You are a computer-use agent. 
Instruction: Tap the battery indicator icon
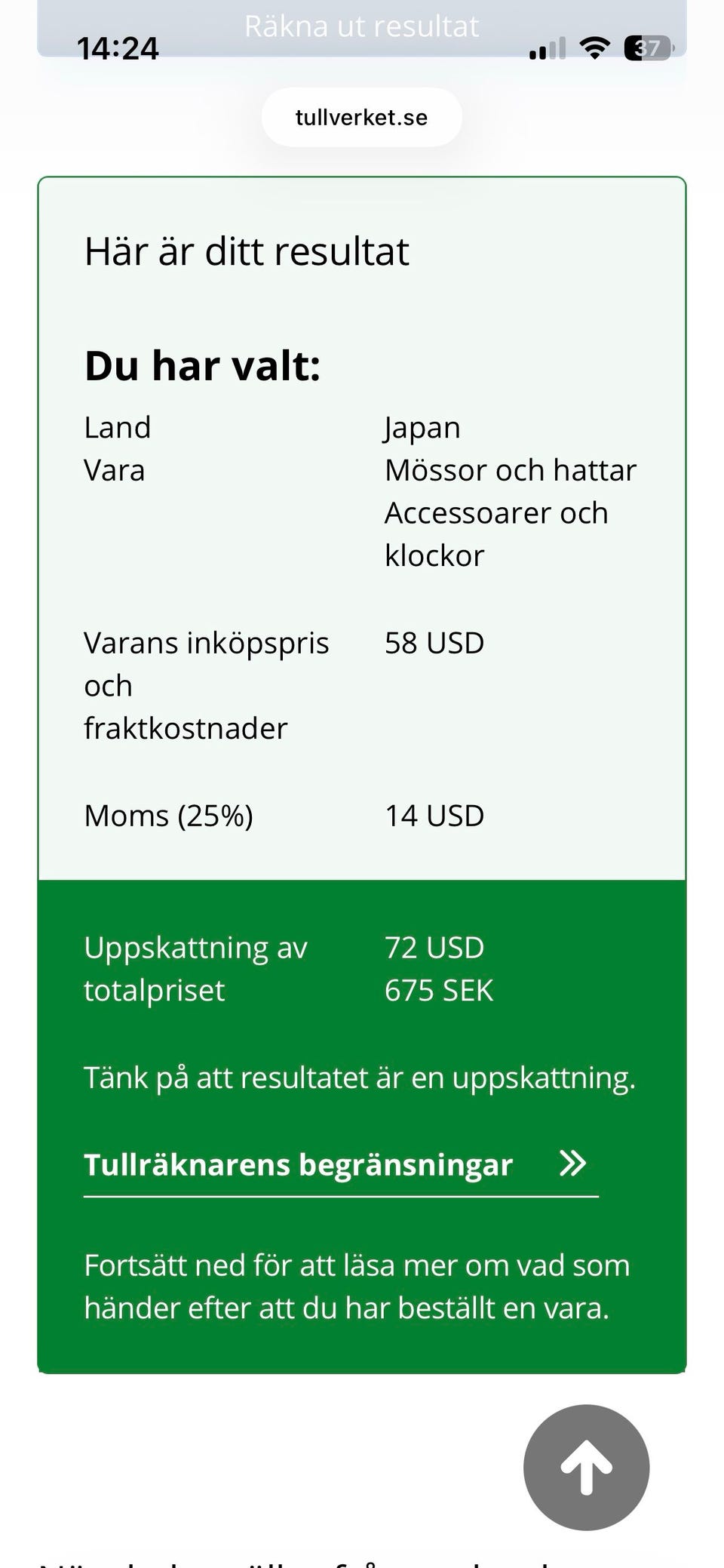click(x=648, y=49)
